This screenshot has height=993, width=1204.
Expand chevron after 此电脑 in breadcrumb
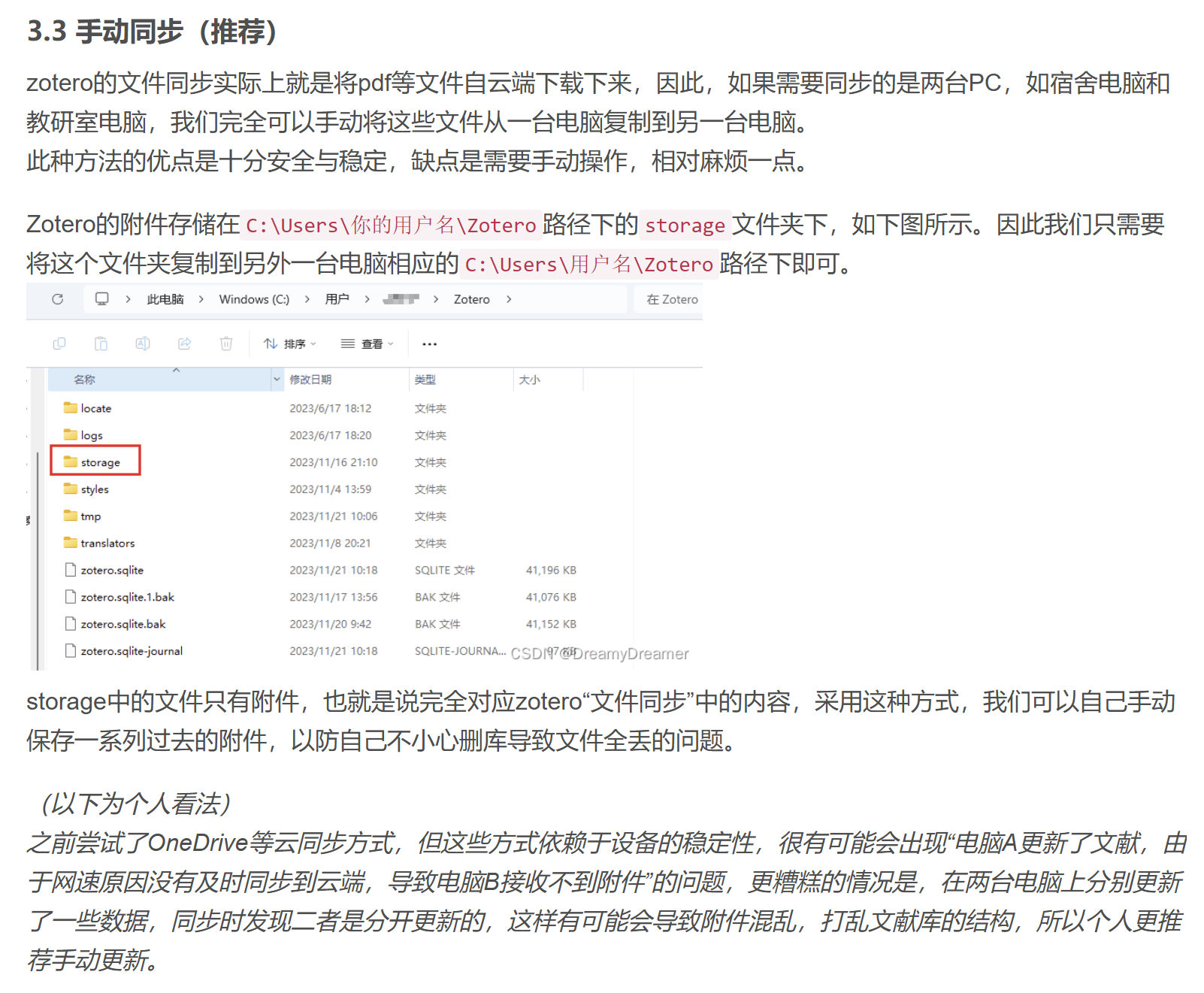click(201, 299)
